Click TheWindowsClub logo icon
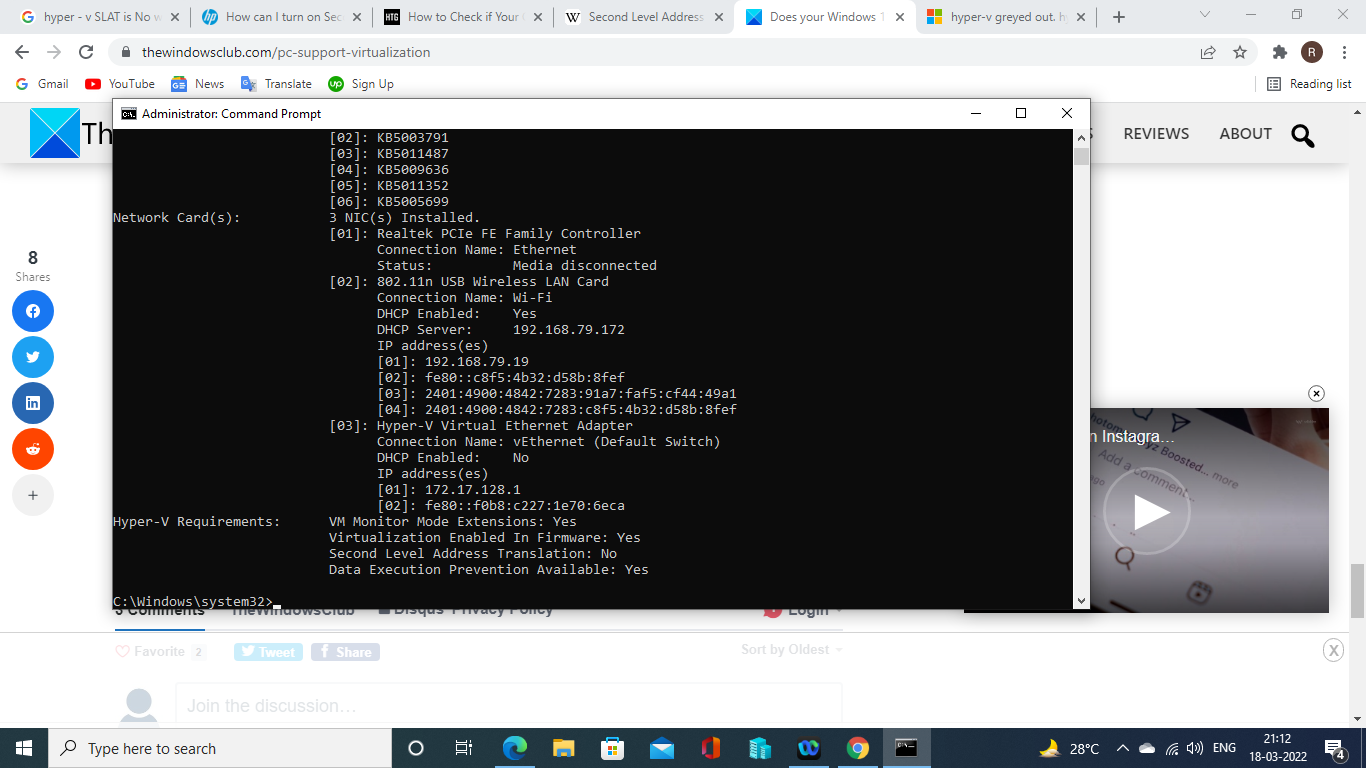 pos(54,133)
